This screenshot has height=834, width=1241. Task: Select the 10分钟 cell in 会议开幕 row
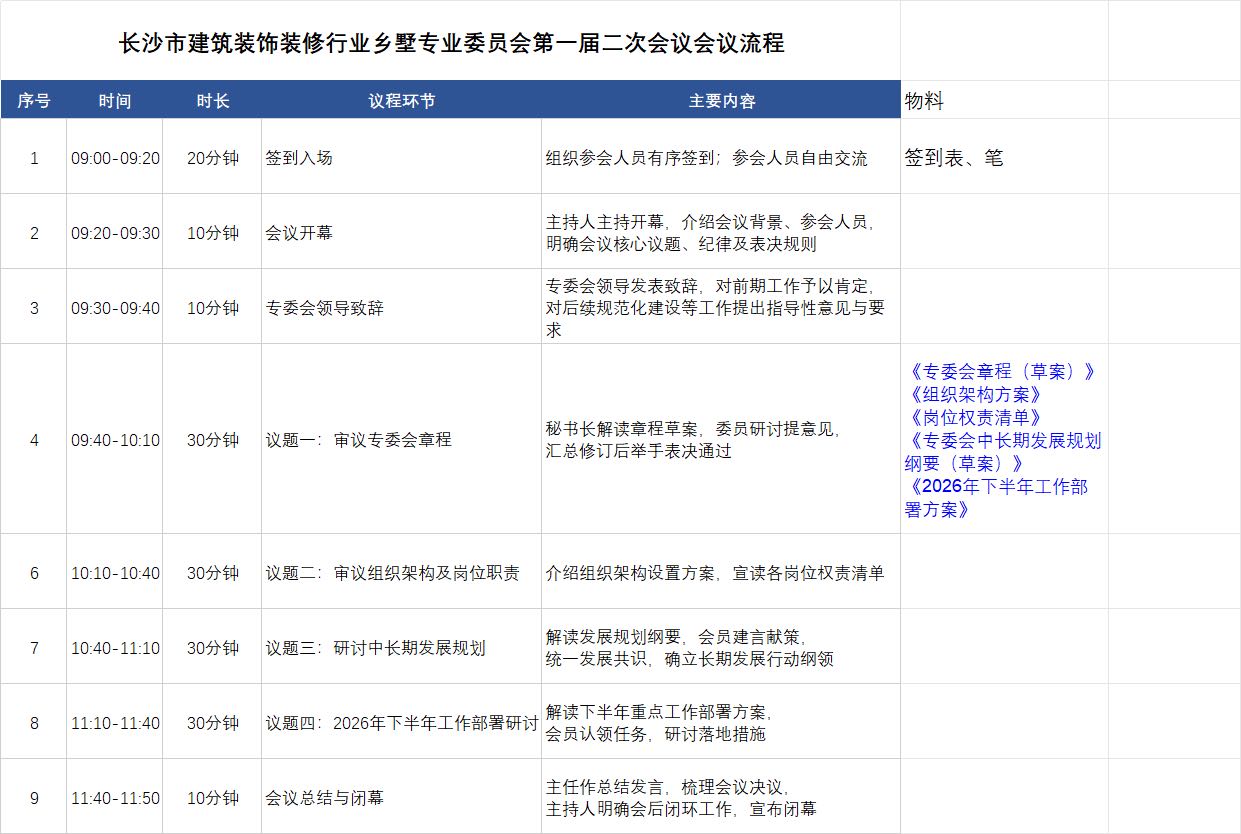pyautogui.click(x=212, y=232)
